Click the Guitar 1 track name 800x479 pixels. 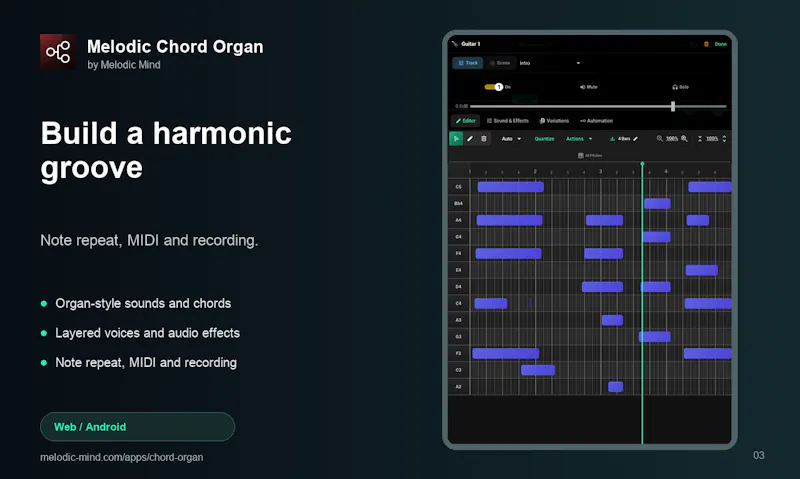[x=470, y=44]
